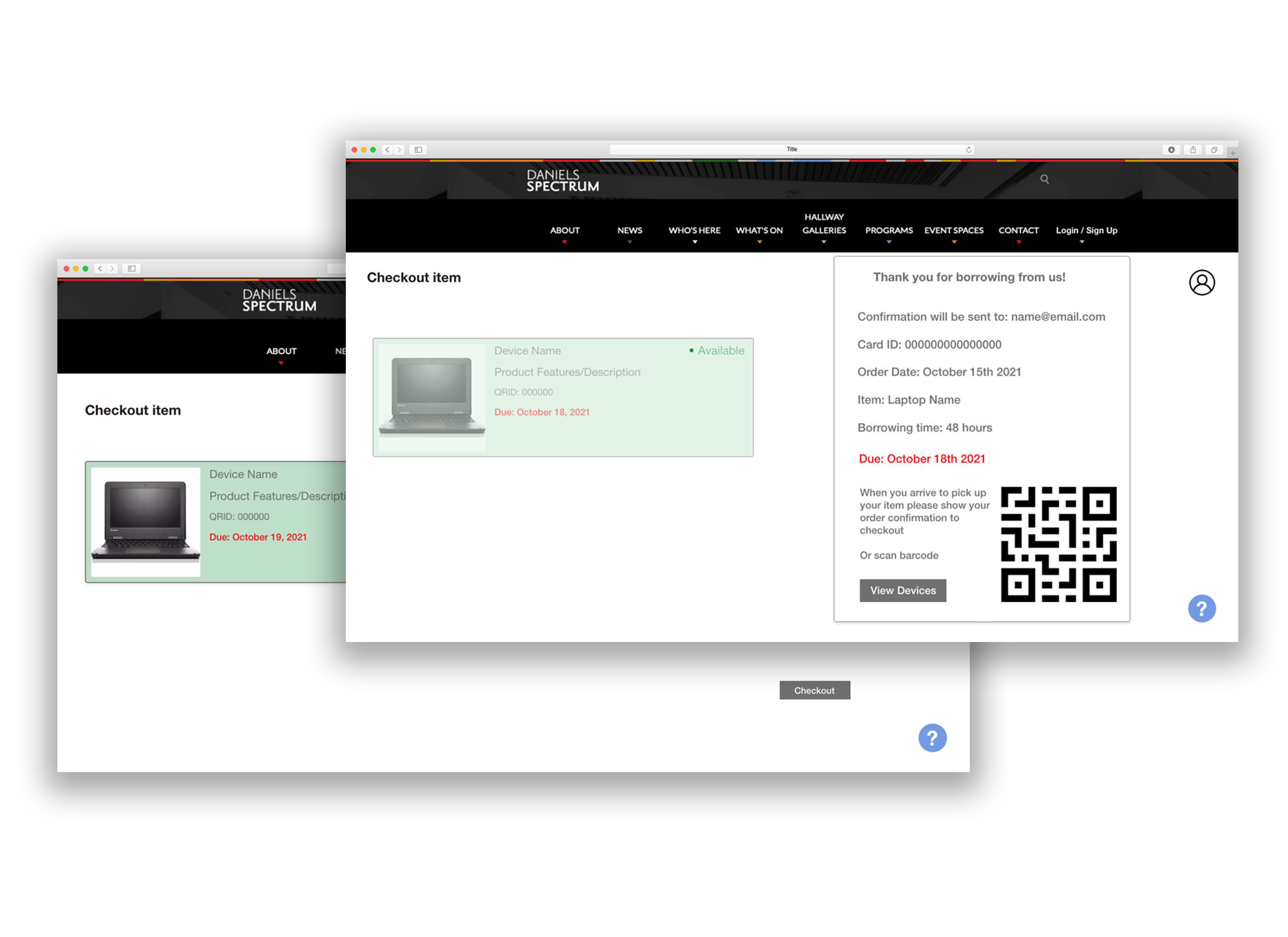The width and height of the screenshot is (1288, 937).
Task: Open the Contact menu item
Action: [1018, 231]
